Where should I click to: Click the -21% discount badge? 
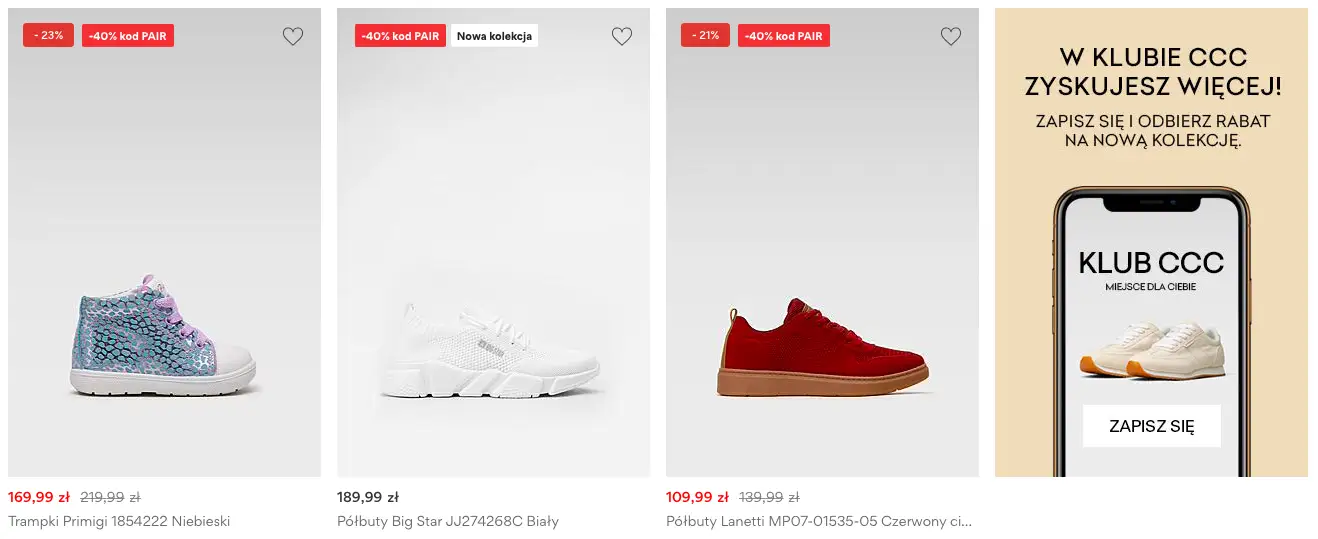pyautogui.click(x=706, y=35)
